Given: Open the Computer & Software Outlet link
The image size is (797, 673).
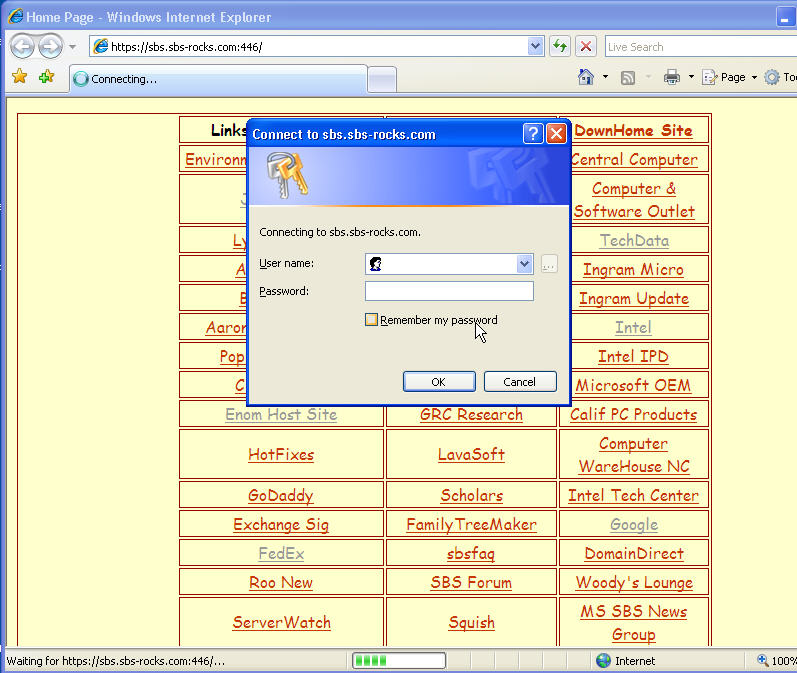Looking at the screenshot, I should 634,200.
